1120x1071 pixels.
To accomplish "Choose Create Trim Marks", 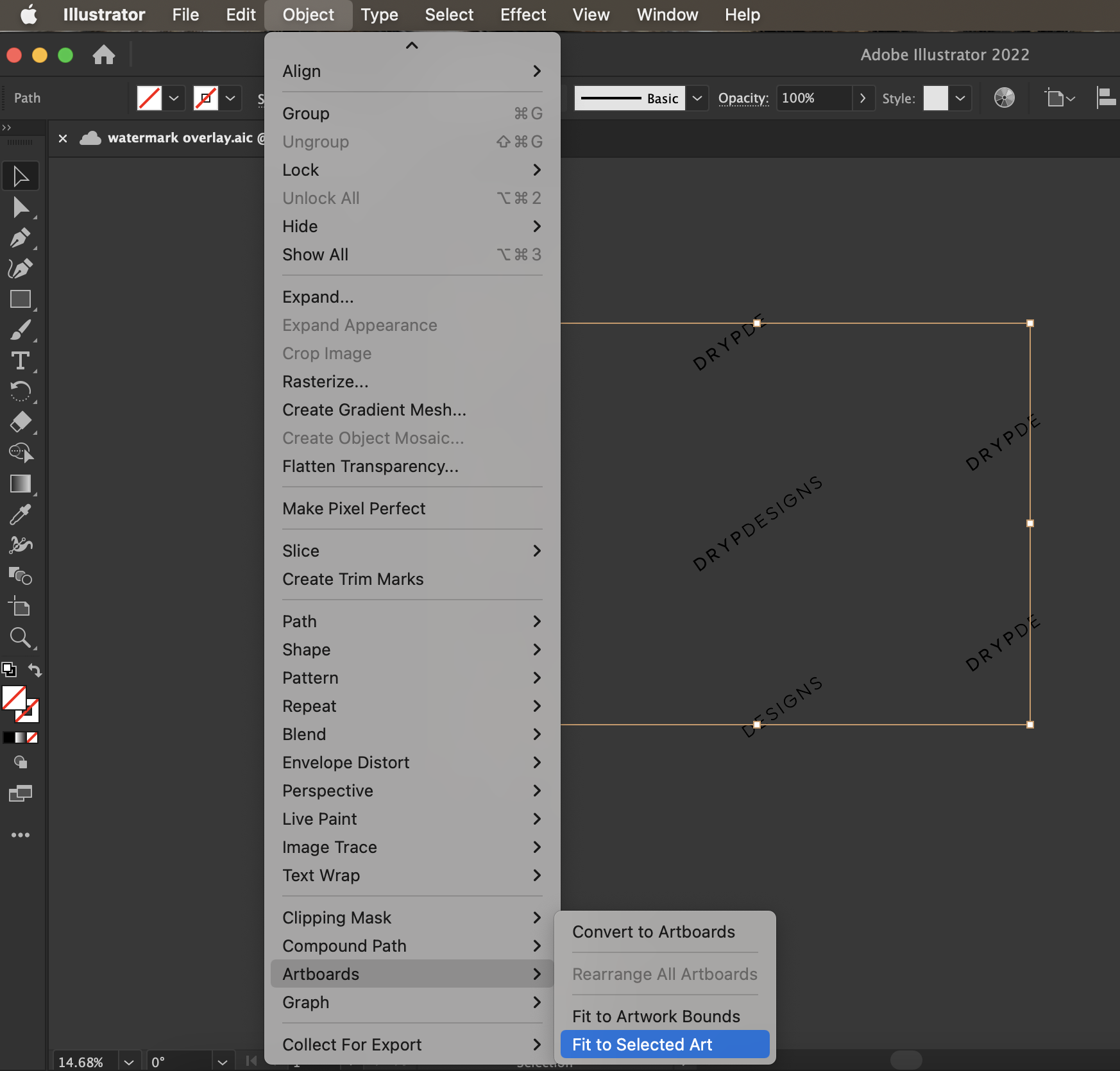I will coord(412,579).
